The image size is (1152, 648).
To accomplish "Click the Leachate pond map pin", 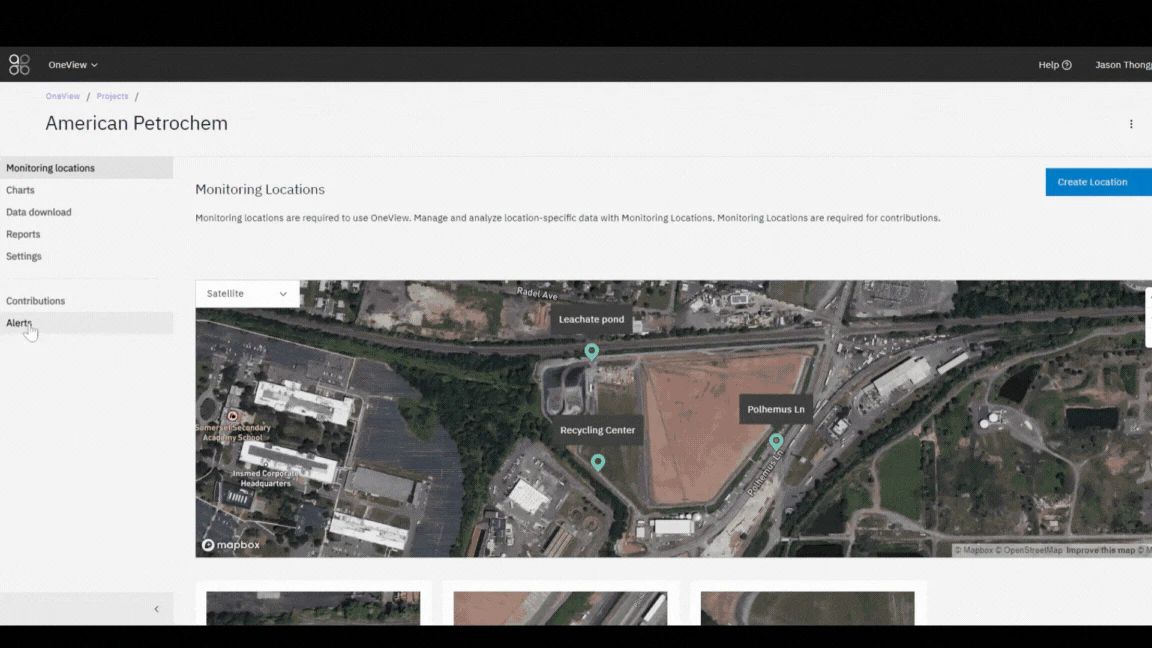I will click(x=591, y=352).
